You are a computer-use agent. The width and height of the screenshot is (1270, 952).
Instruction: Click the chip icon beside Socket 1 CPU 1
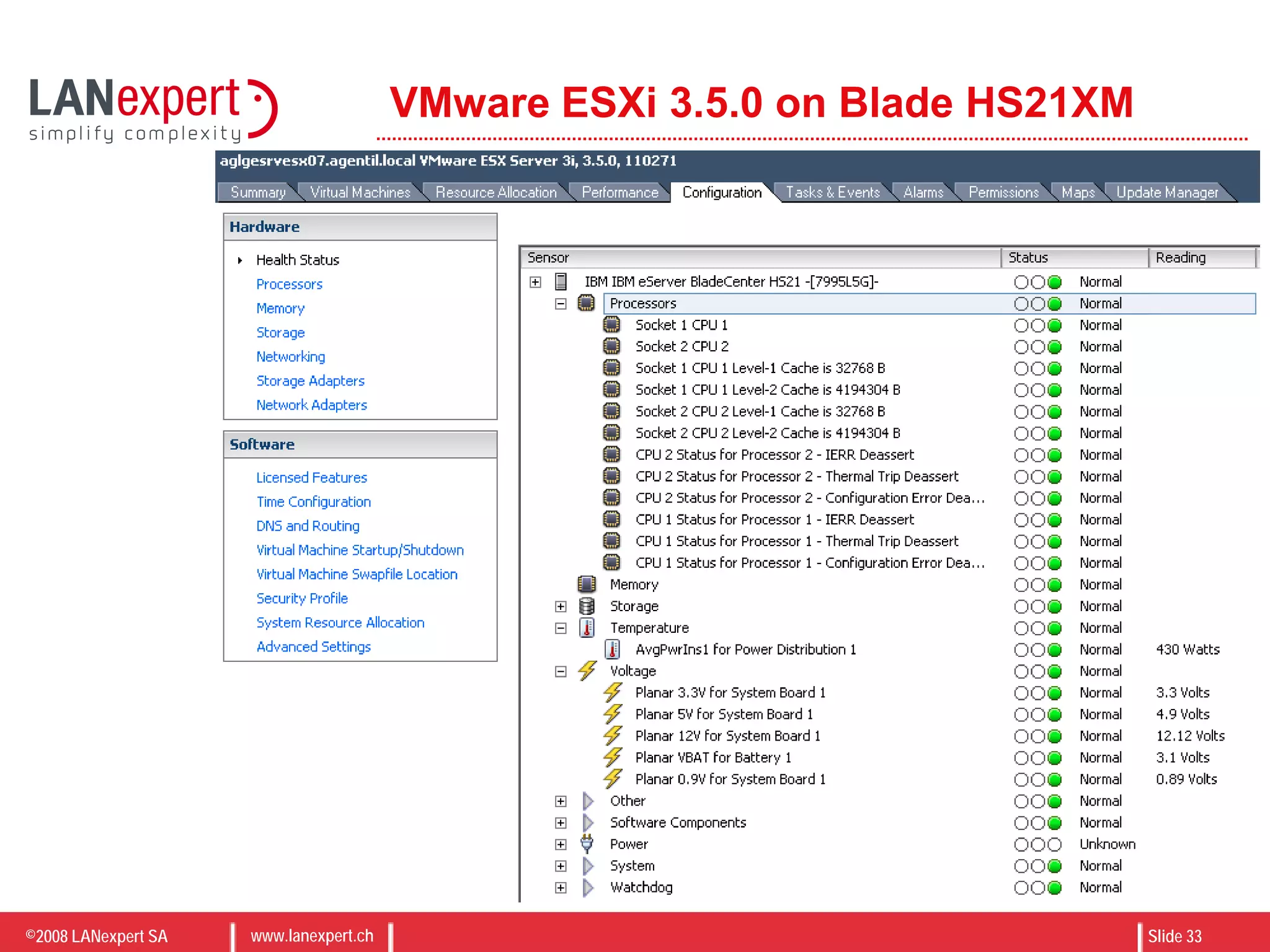611,325
